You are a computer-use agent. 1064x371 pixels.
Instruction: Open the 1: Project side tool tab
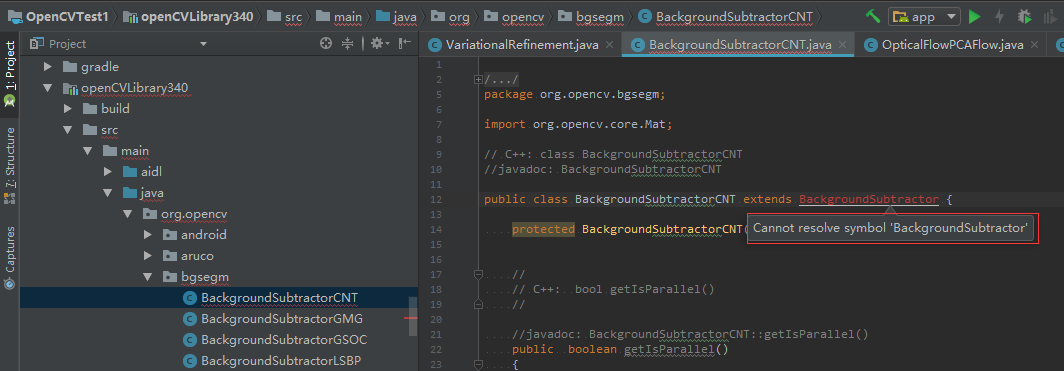10,73
